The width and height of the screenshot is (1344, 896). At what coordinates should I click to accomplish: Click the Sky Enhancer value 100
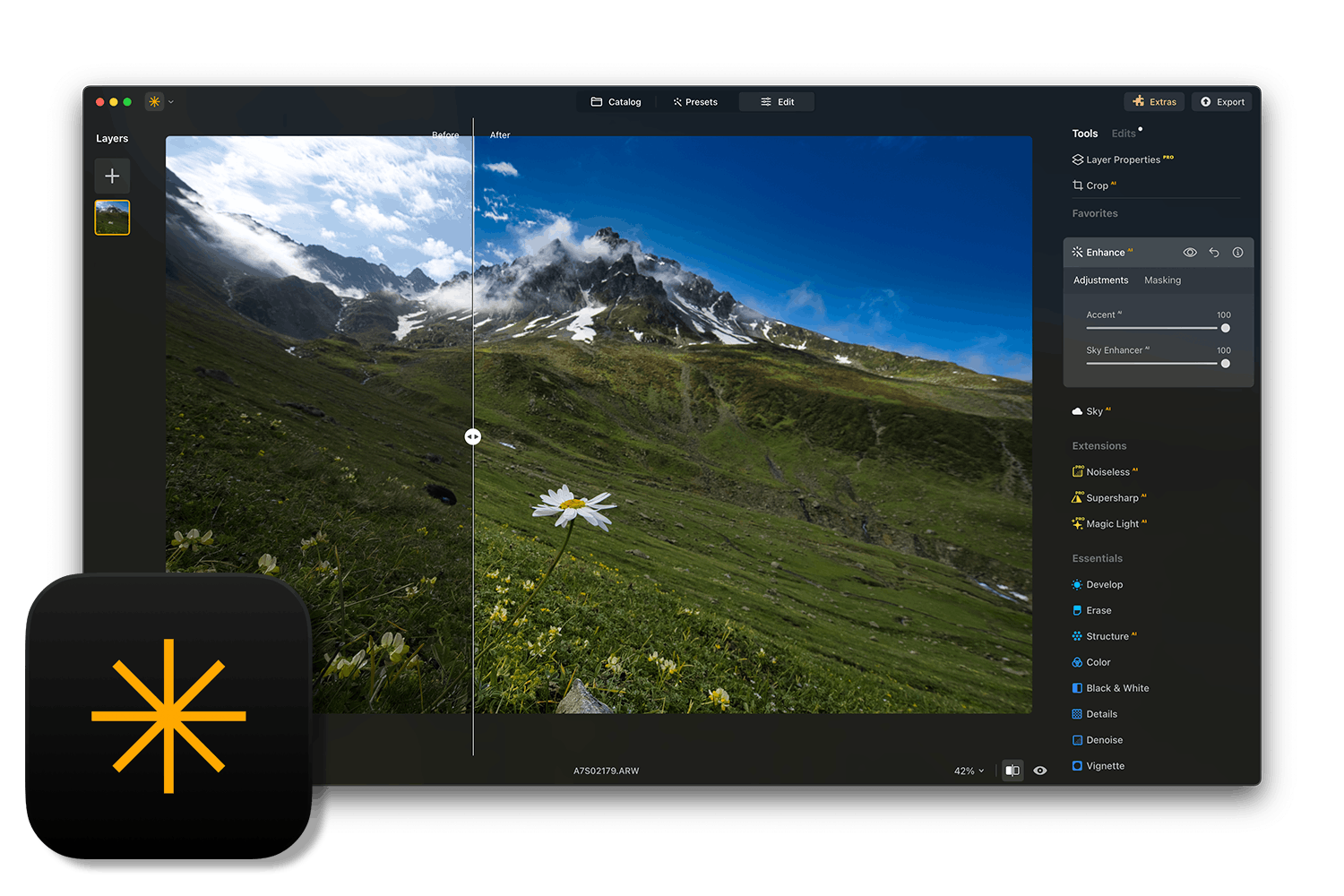(x=1224, y=351)
